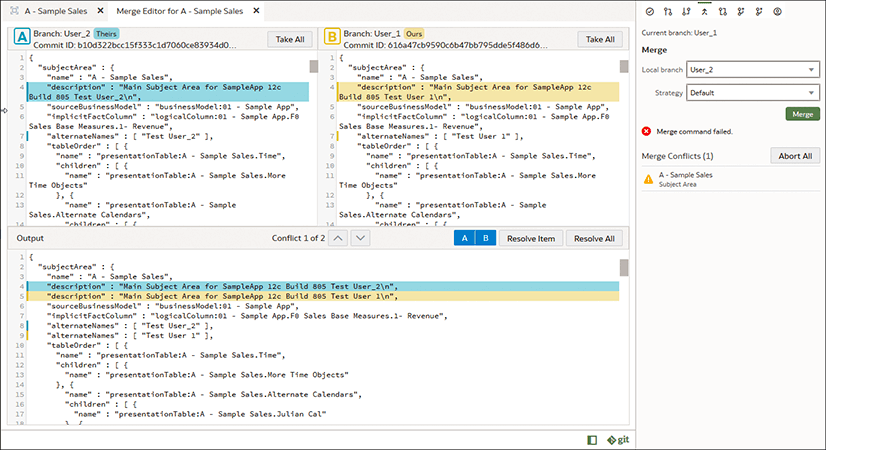
Task: Click the Git icon in status bar
Action: pyautogui.click(x=618, y=439)
